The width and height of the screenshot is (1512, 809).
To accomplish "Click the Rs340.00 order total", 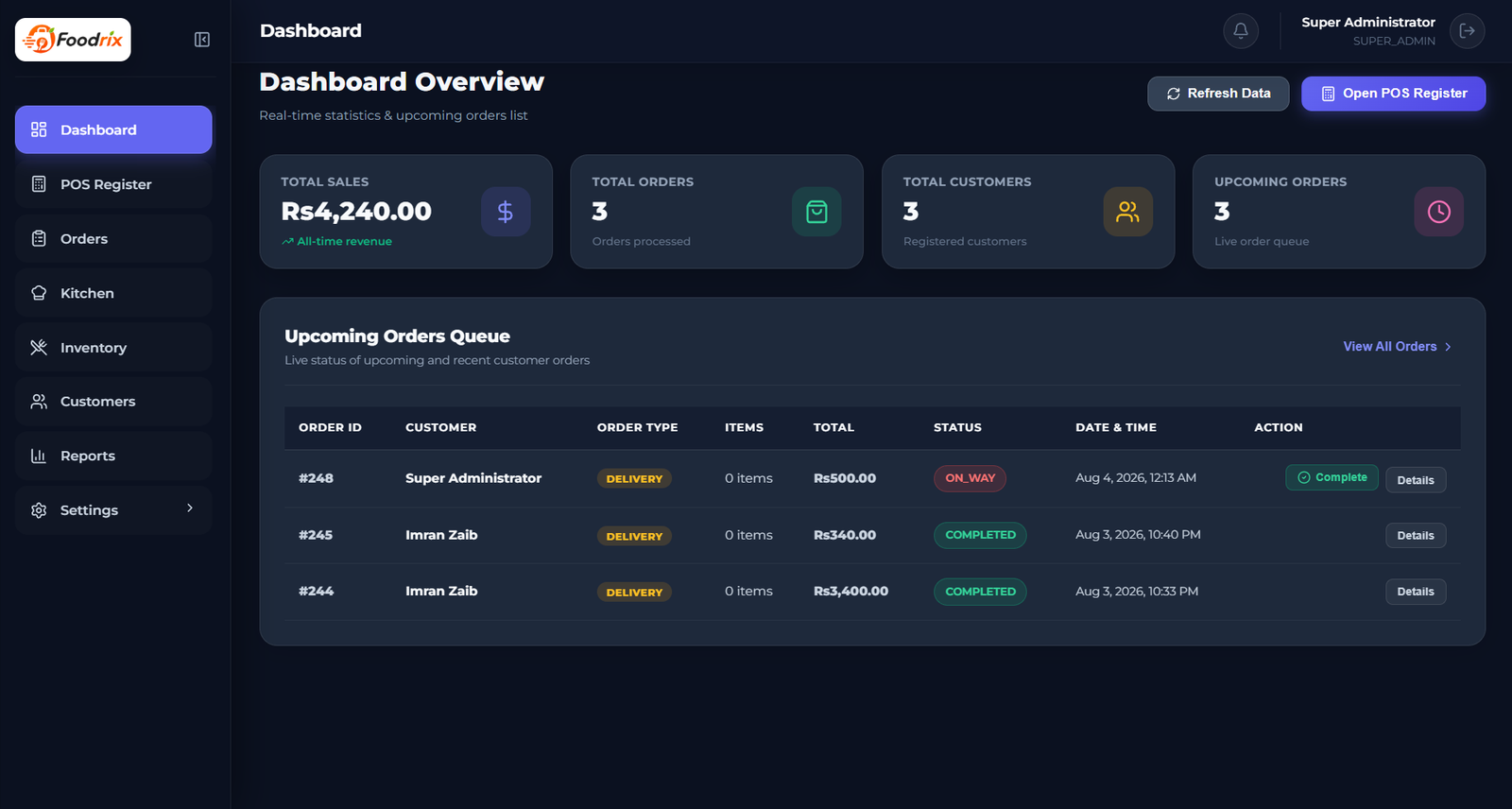I will tap(845, 535).
